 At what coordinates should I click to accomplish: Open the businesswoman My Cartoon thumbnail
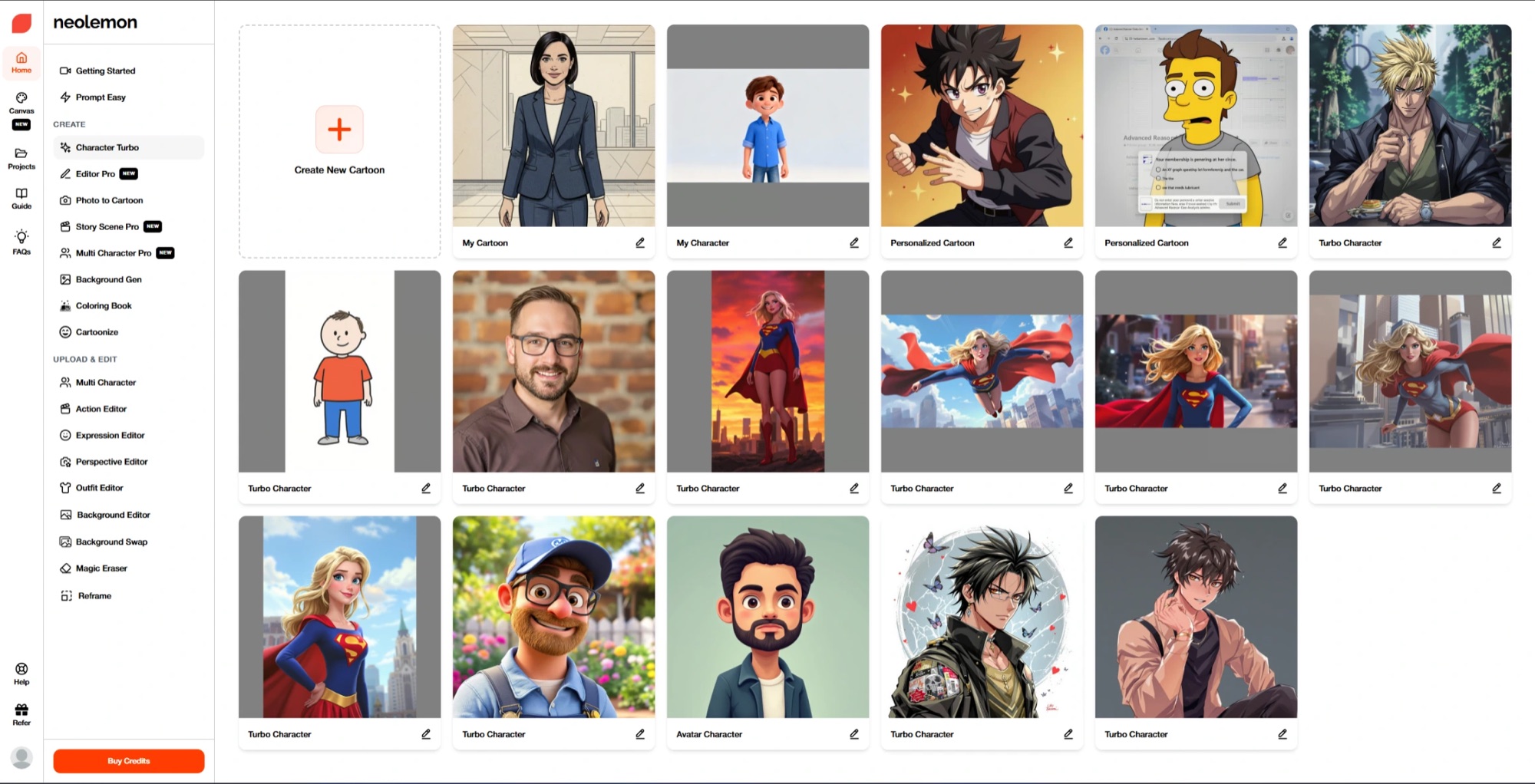click(x=553, y=126)
